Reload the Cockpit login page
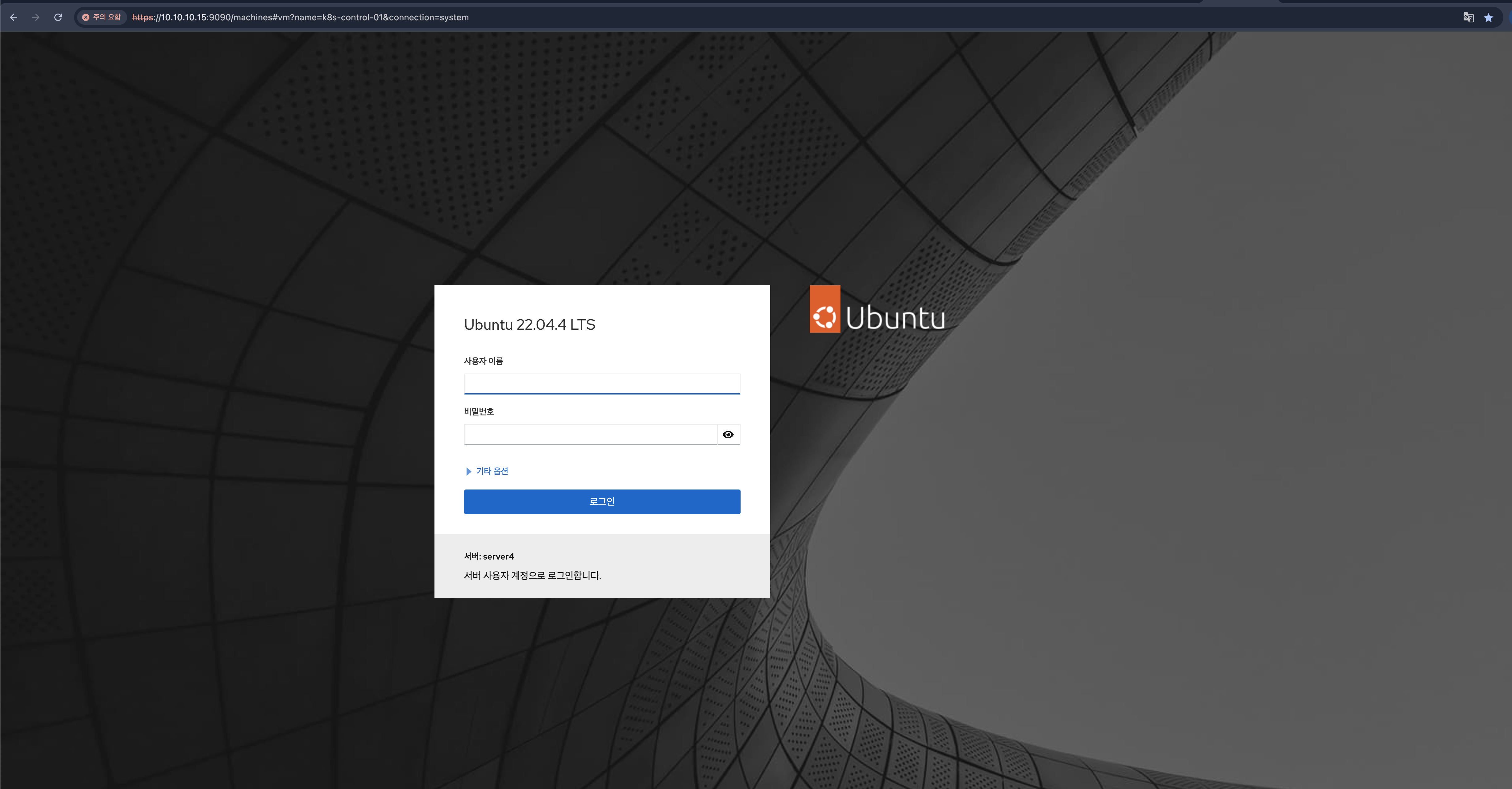The width and height of the screenshot is (1512, 789). pyautogui.click(x=58, y=17)
